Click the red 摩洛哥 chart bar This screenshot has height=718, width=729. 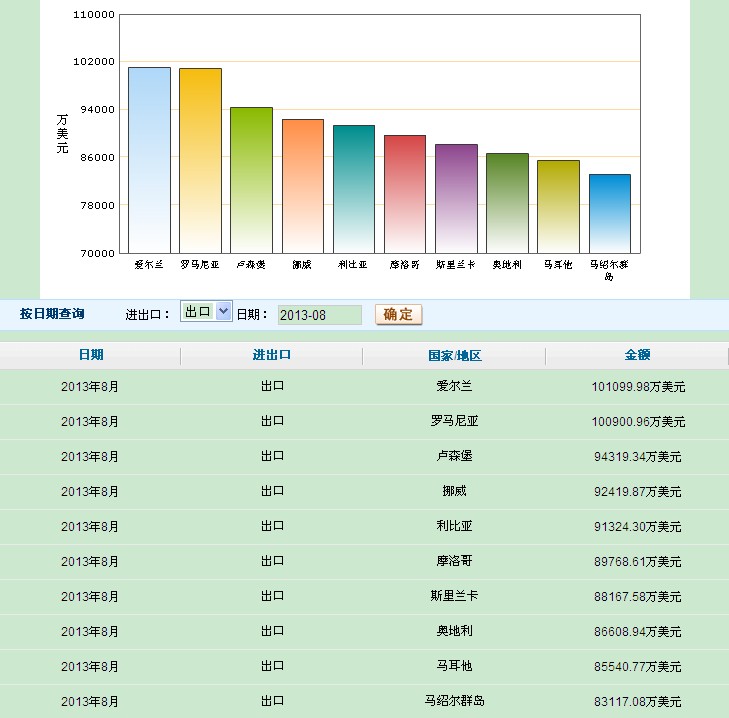405,194
